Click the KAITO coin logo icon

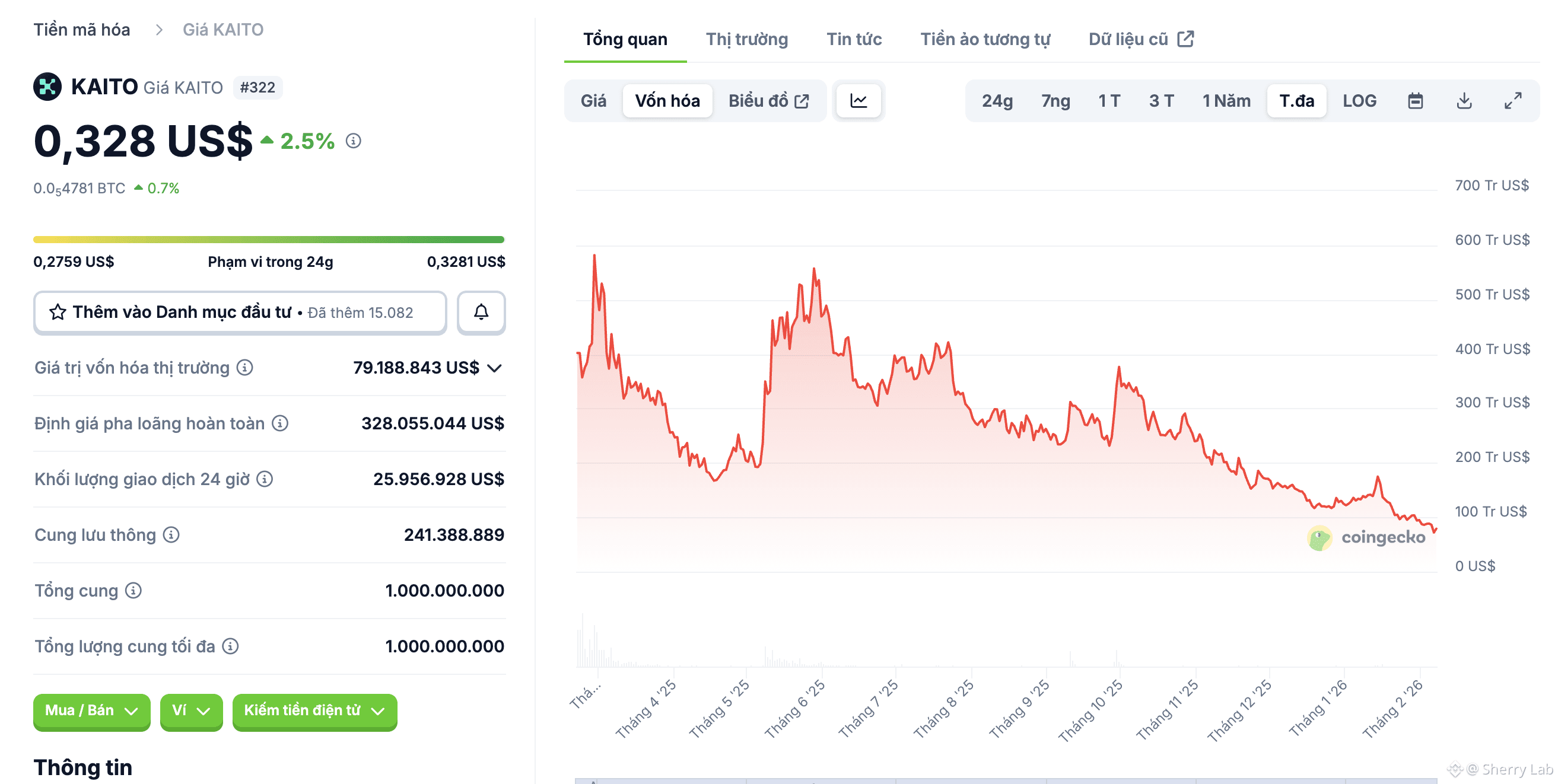(47, 87)
